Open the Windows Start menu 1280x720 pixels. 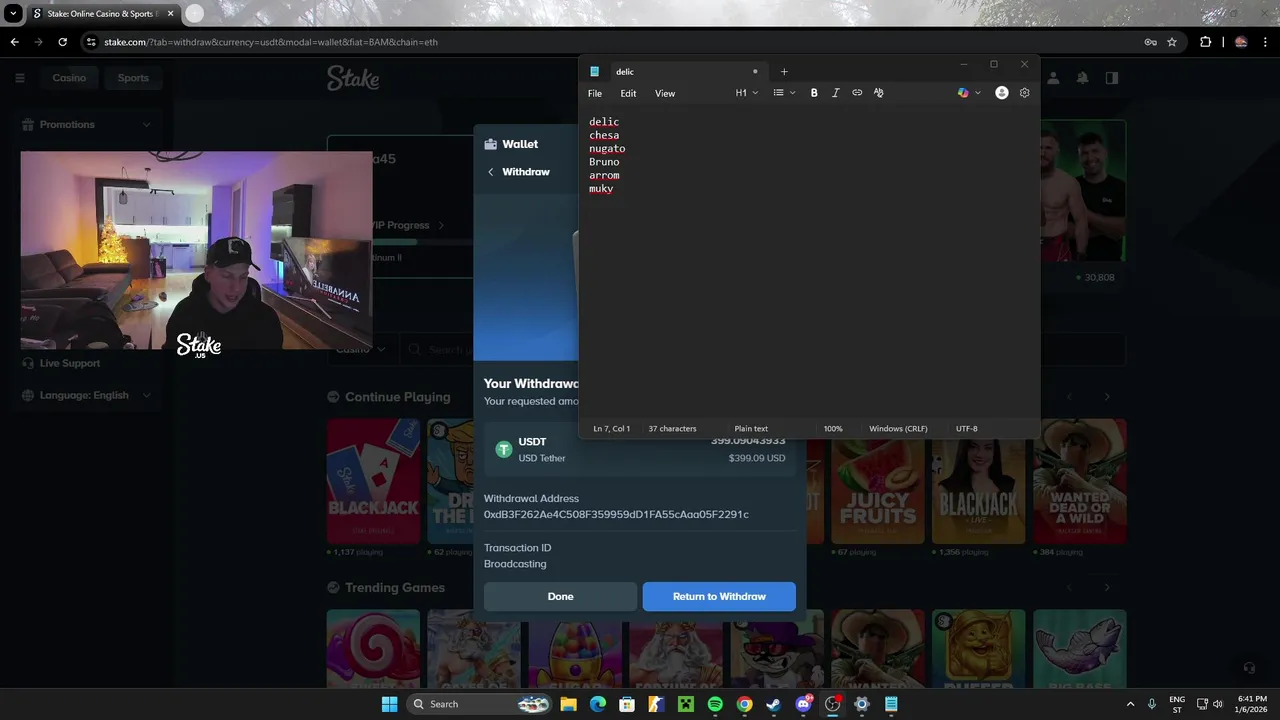389,704
